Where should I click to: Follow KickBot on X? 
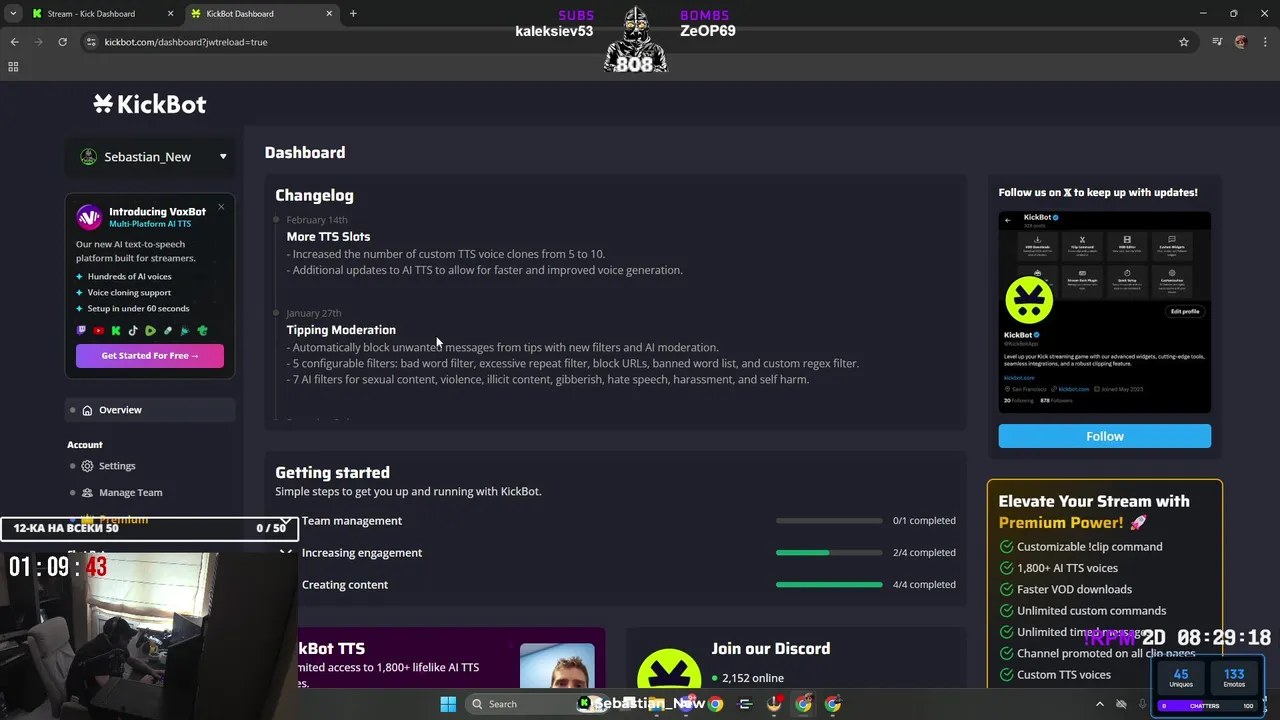coord(1104,436)
